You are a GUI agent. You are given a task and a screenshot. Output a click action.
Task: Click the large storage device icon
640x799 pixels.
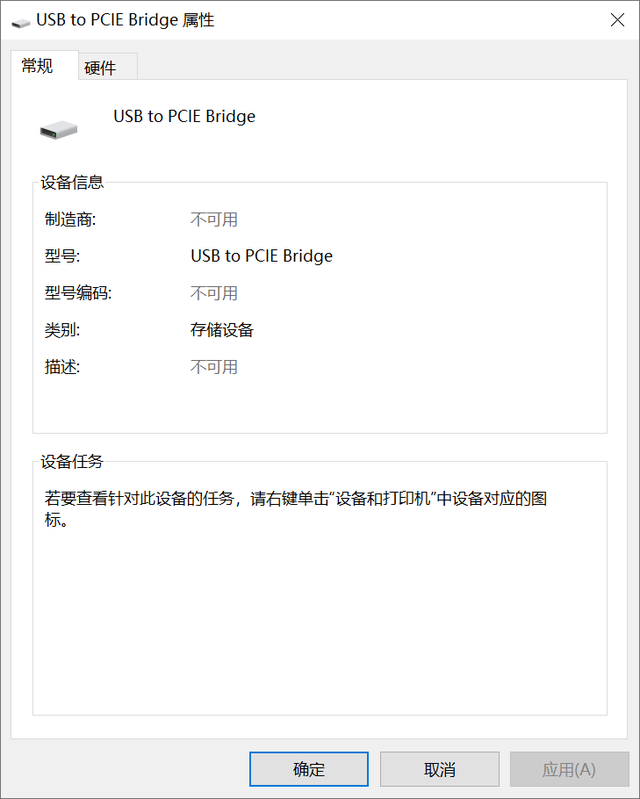point(59,129)
